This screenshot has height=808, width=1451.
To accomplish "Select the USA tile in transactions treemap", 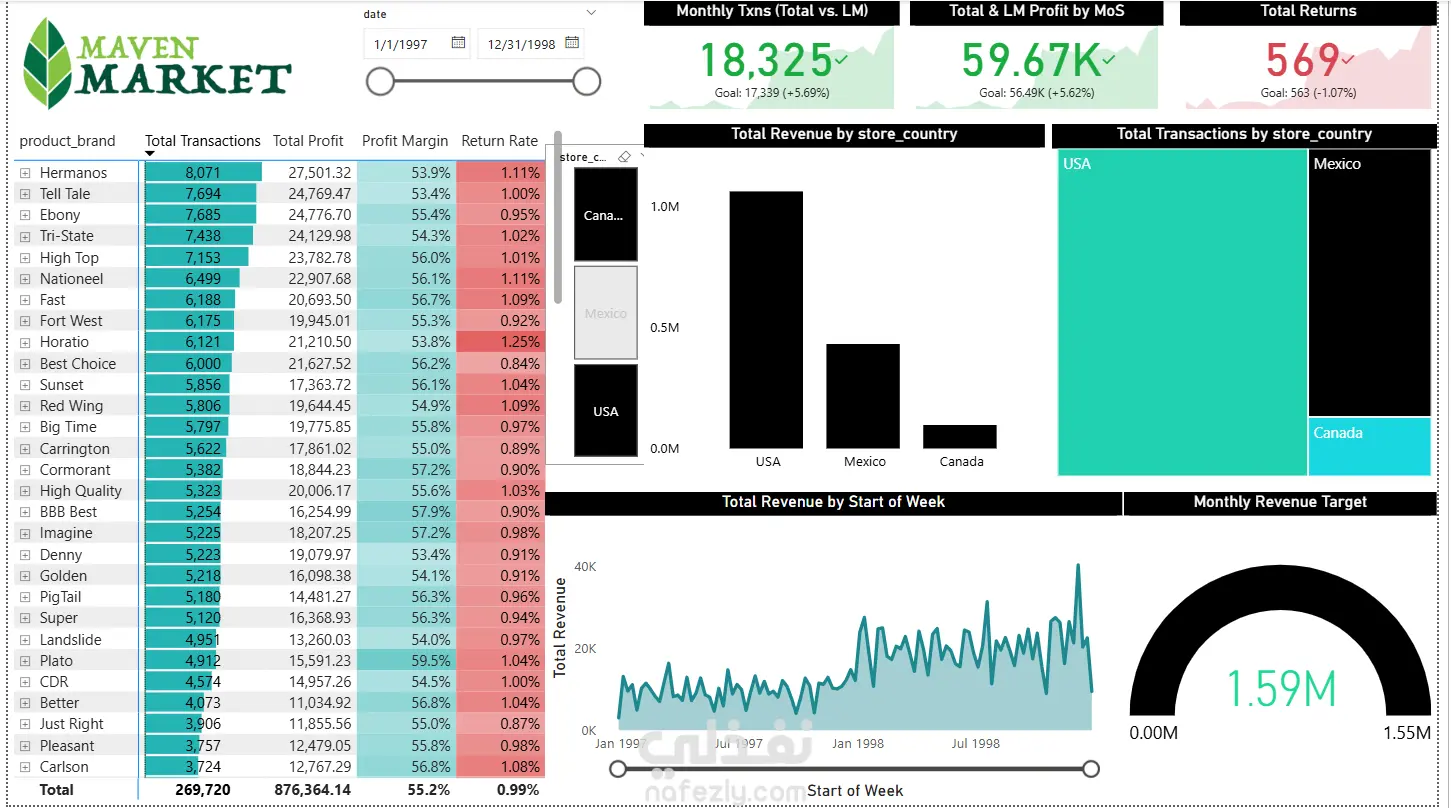I will pyautogui.click(x=1182, y=313).
